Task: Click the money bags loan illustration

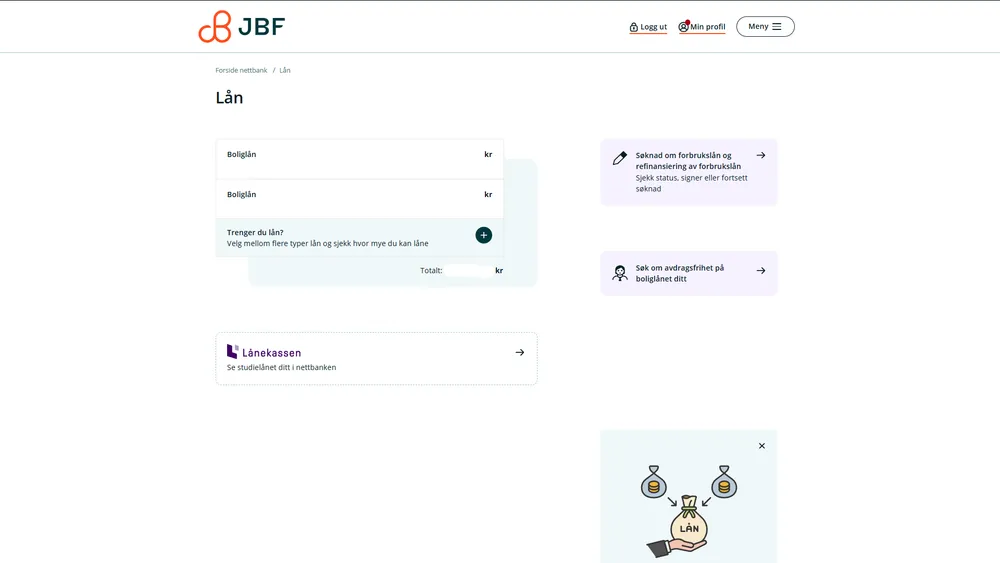Action: point(688,510)
